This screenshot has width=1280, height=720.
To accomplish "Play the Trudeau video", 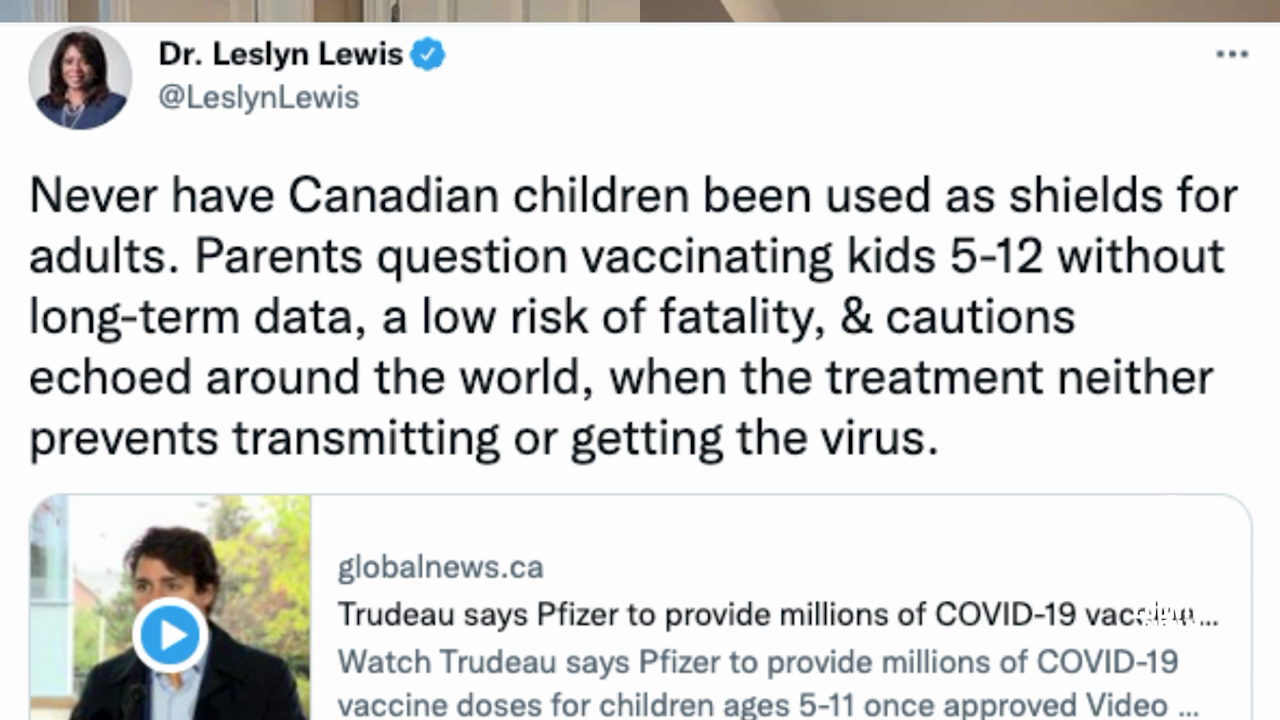I will point(170,635).
